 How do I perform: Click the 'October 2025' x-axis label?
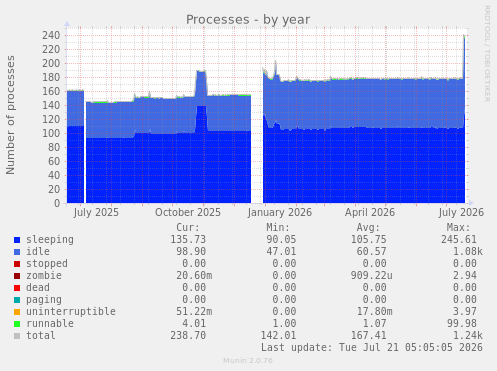click(x=188, y=213)
